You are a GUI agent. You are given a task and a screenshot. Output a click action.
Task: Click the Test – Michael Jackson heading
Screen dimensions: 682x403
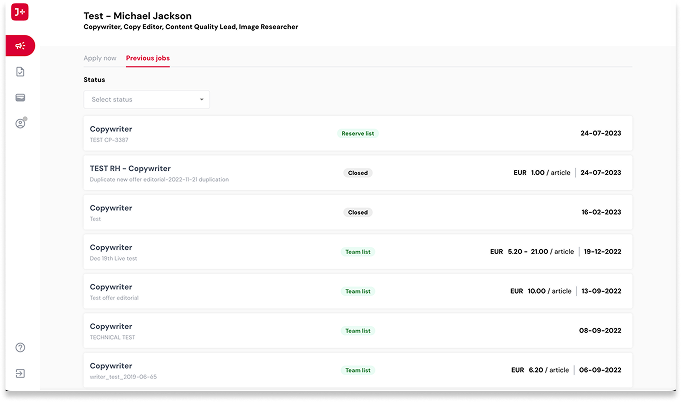[x=137, y=16]
